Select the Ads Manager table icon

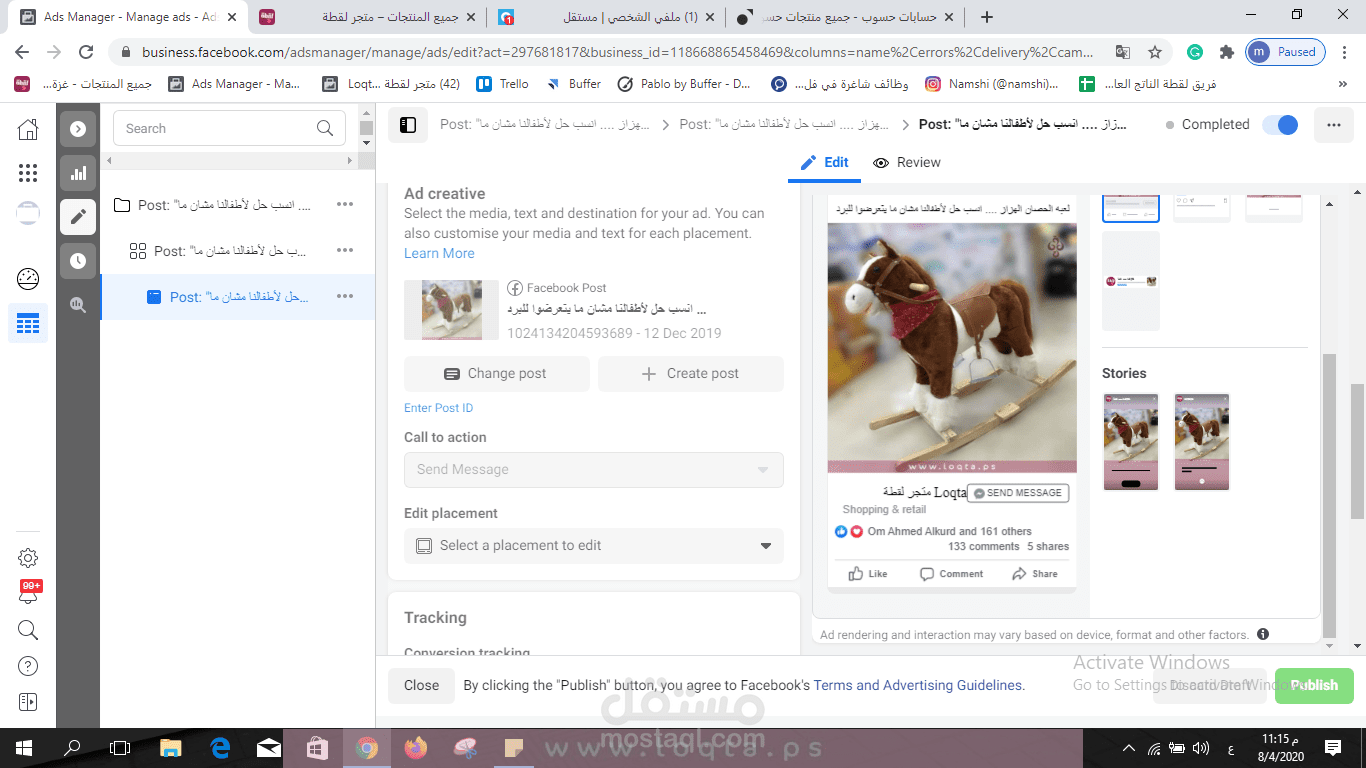pyautogui.click(x=28, y=324)
